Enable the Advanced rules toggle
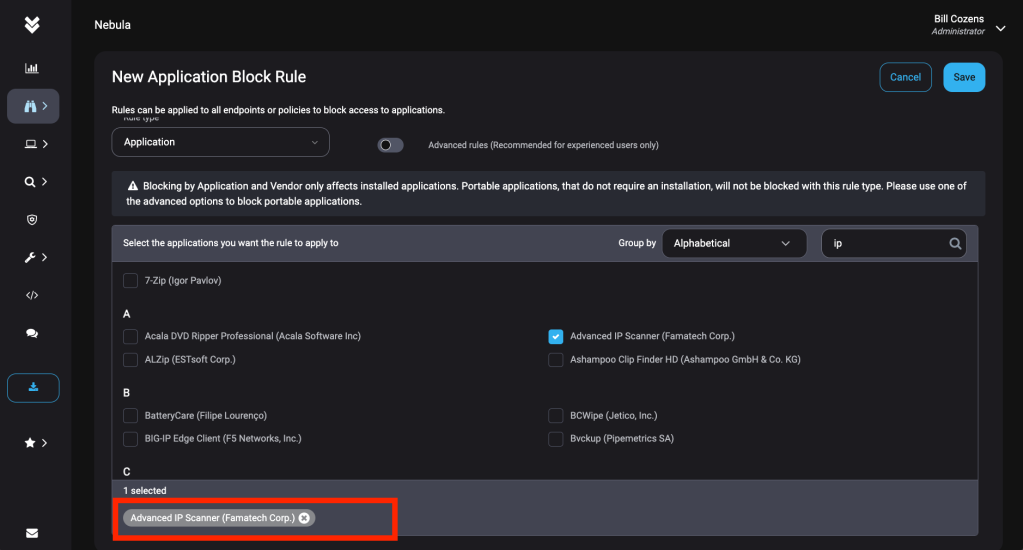The image size is (1023, 550). 390,145
